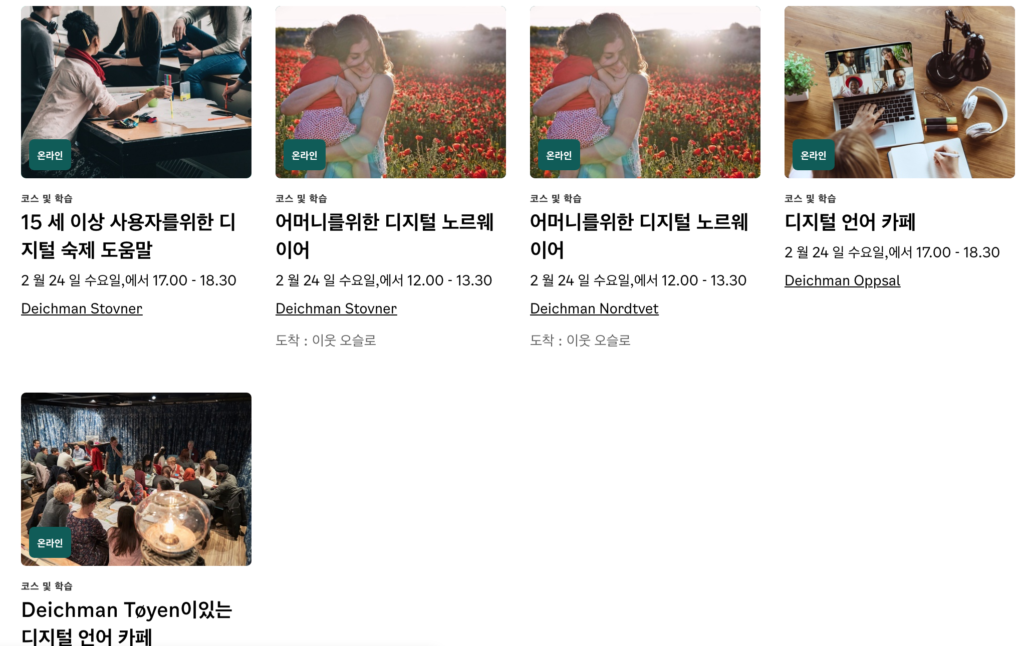Click the '도착 : 이웃 오슬로' text under Deichman Nordtvet
Viewport: 1024px width, 646px height.
pyautogui.click(x=580, y=340)
